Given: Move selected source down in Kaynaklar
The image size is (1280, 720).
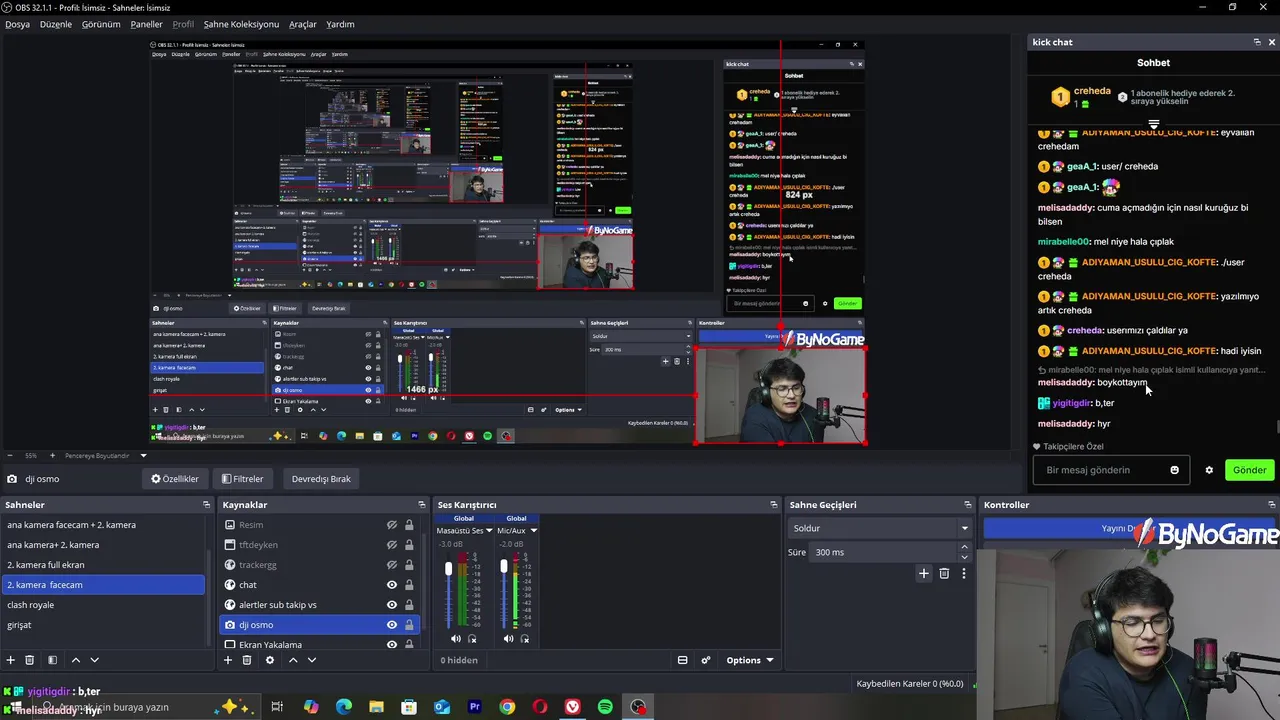Looking at the screenshot, I should point(311,660).
